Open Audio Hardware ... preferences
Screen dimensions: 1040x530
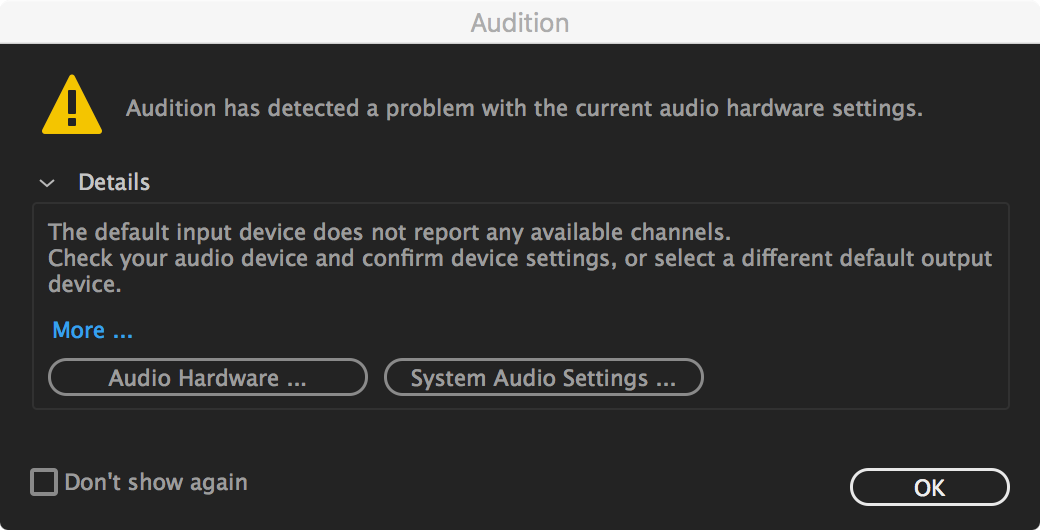tap(208, 378)
